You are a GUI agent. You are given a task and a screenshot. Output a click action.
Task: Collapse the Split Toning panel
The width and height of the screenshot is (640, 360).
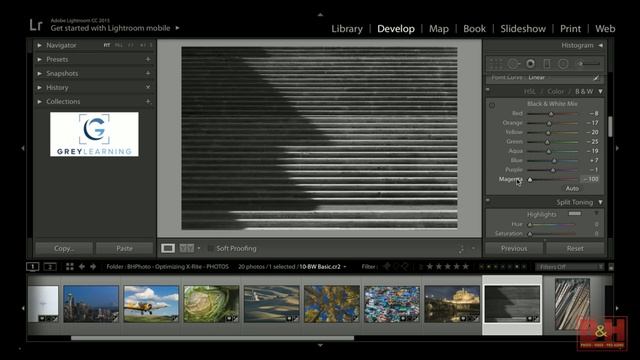(600, 202)
